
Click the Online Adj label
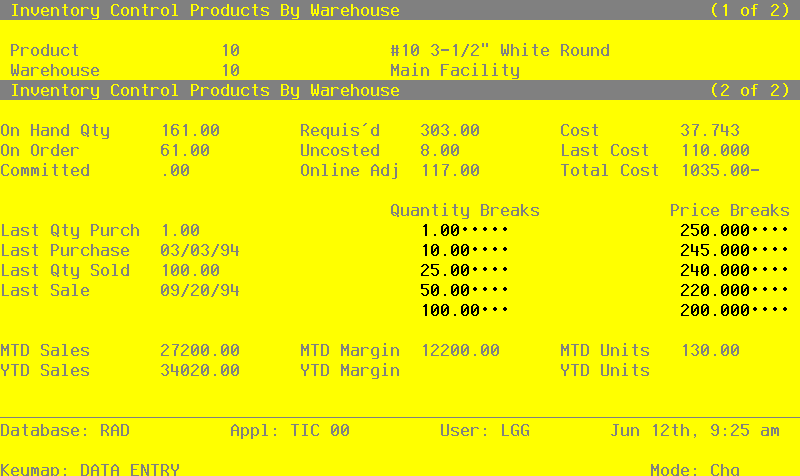tap(350, 170)
